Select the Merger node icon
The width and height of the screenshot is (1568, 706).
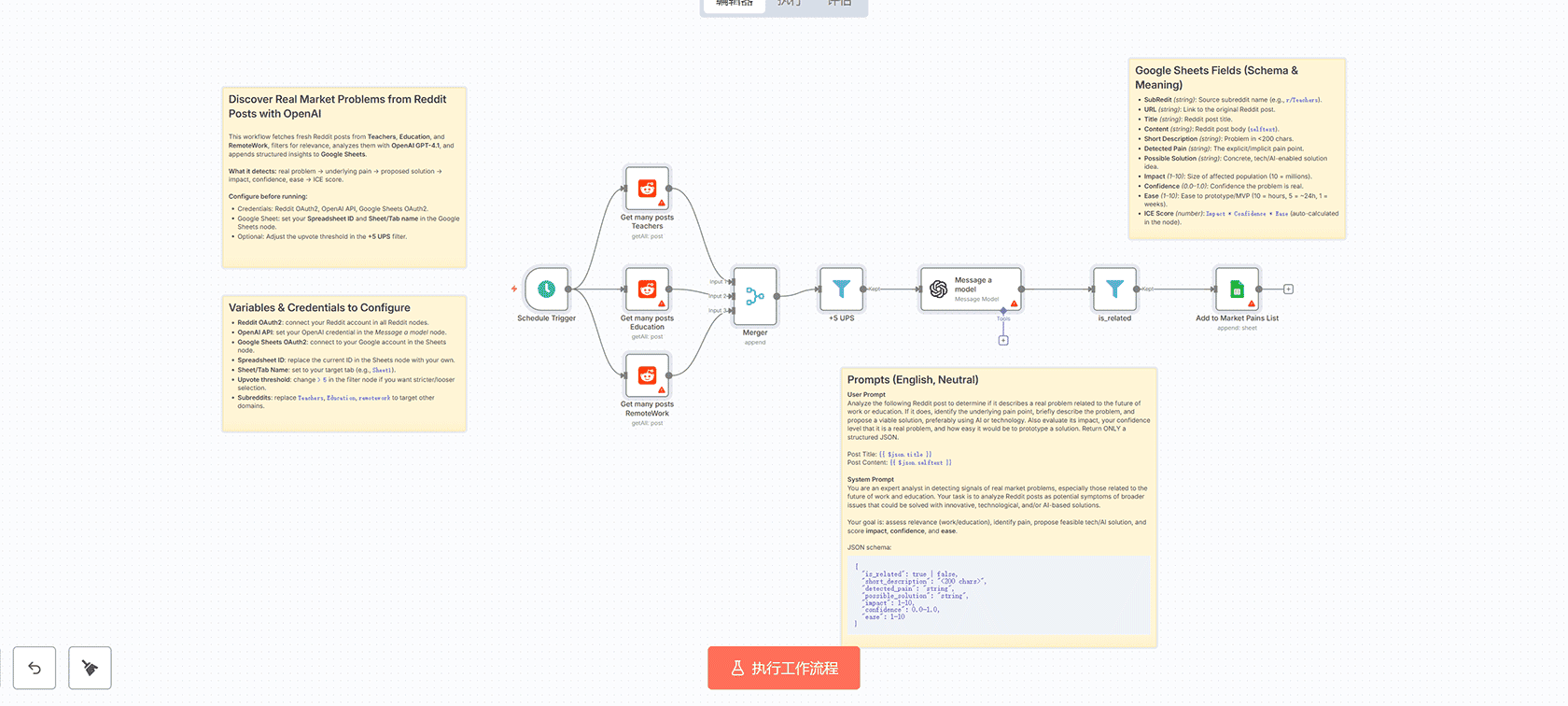755,296
